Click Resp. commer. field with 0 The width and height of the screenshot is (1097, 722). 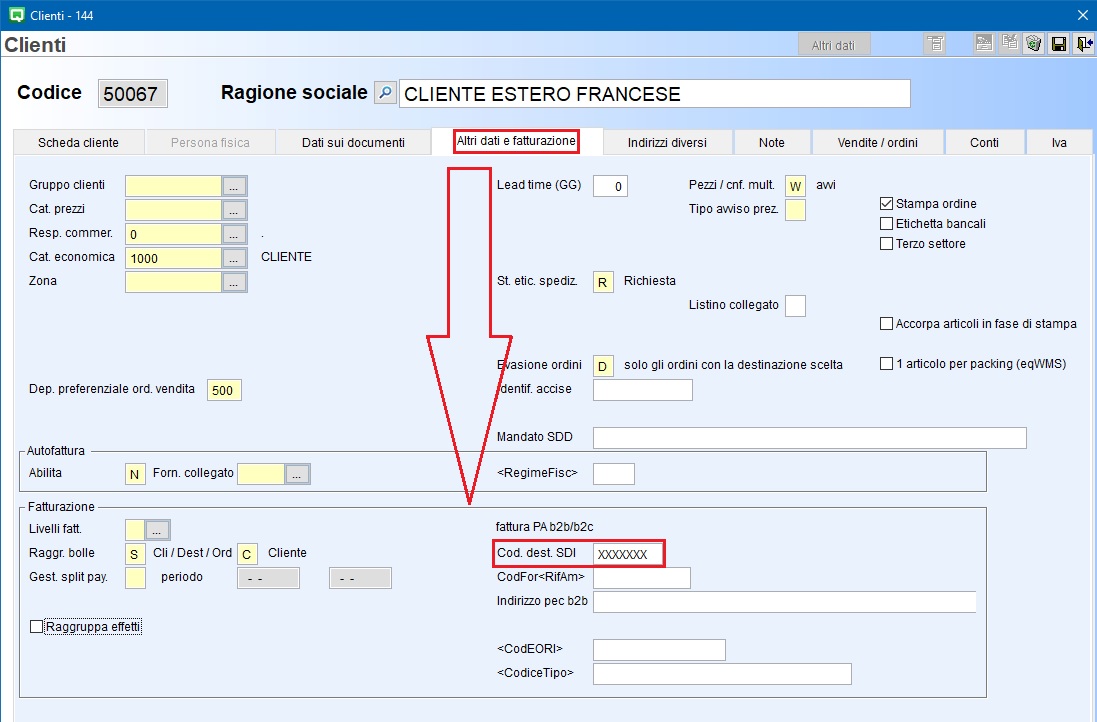[x=174, y=234]
